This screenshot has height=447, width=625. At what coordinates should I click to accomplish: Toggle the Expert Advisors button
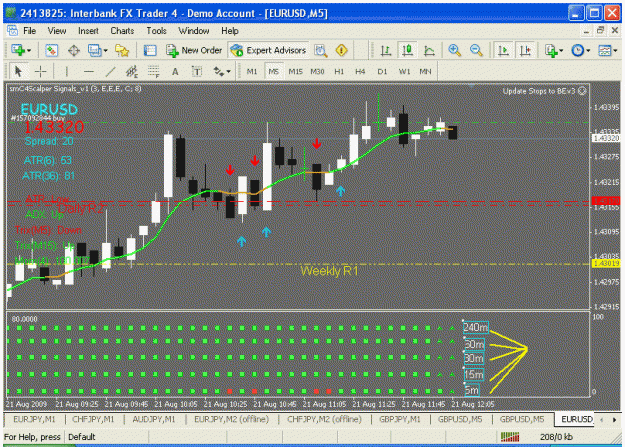pyautogui.click(x=269, y=50)
